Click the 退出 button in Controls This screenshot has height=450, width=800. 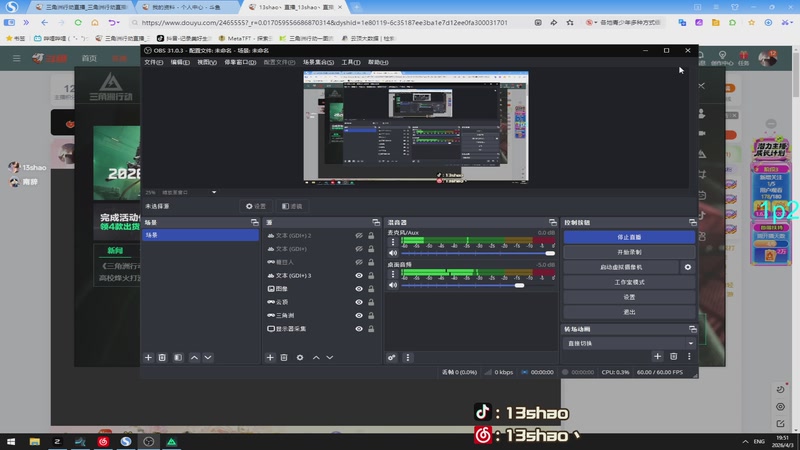pyautogui.click(x=629, y=312)
